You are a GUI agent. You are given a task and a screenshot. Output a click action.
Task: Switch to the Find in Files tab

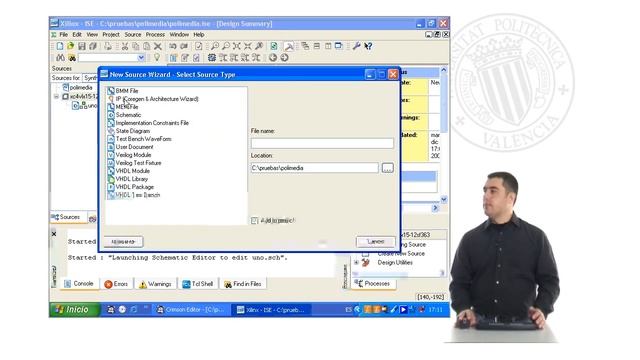(x=243, y=284)
